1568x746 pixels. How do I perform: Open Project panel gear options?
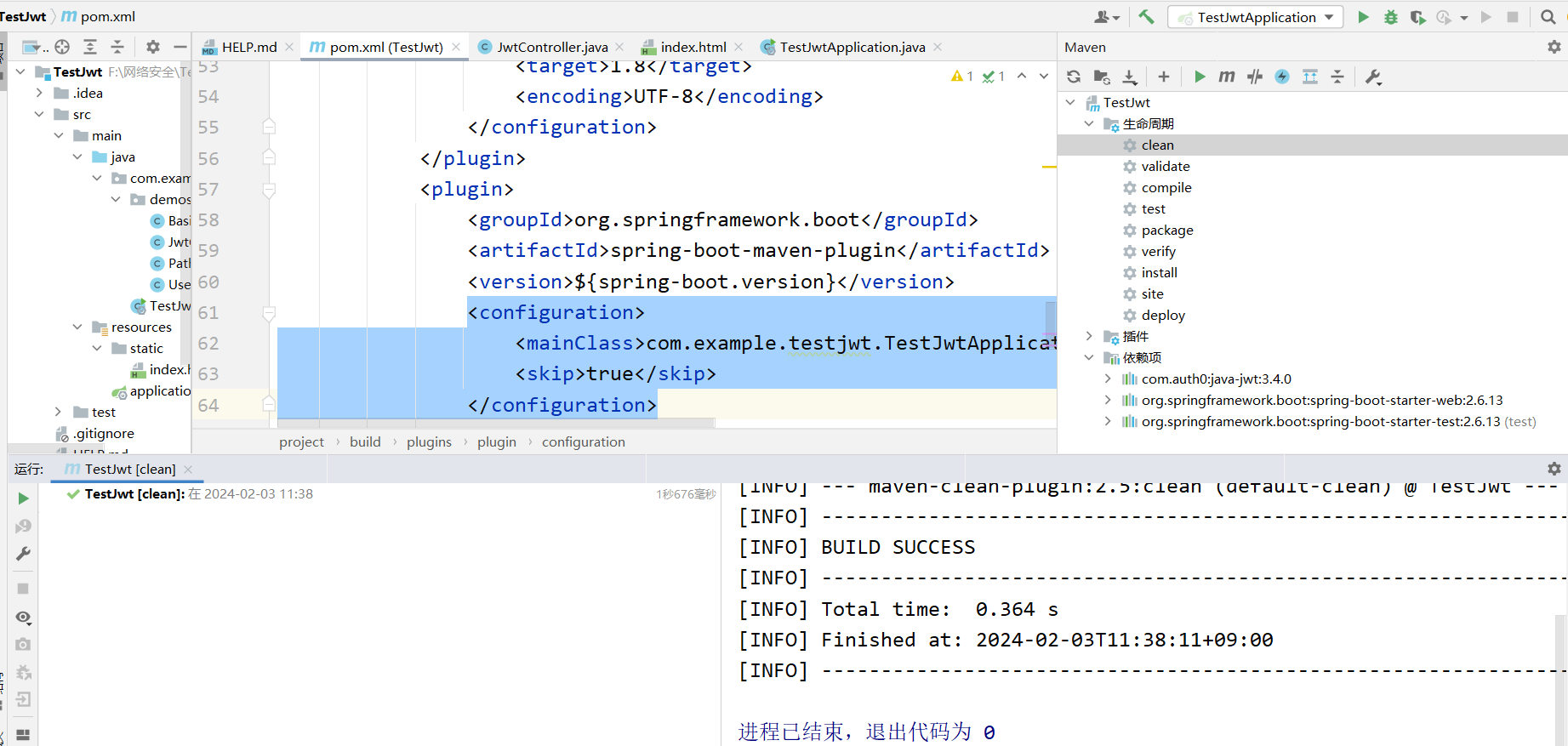coord(153,47)
